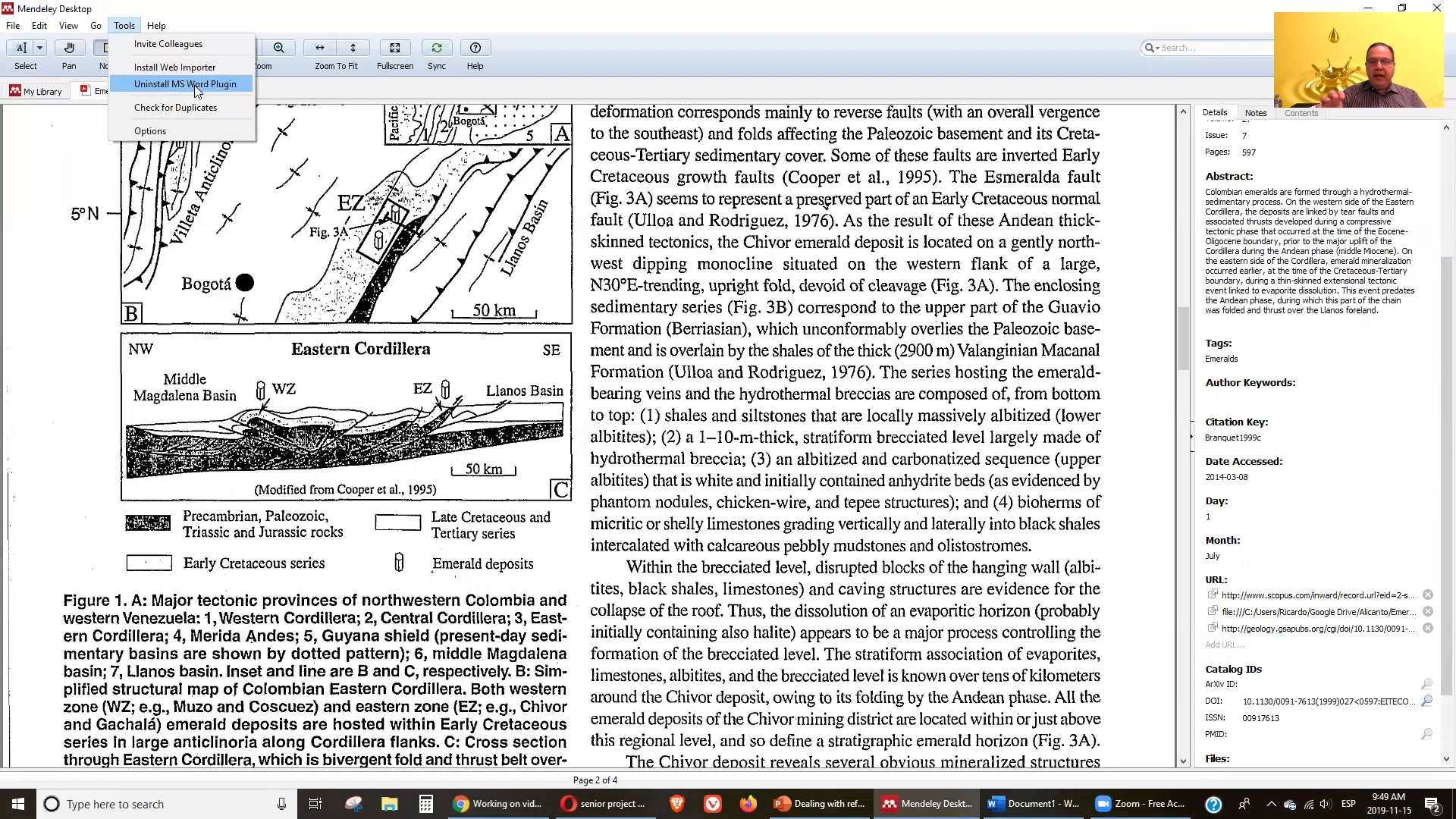1456x819 pixels.
Task: Open the geology.gsapubs.org URL link
Action: point(1318,629)
